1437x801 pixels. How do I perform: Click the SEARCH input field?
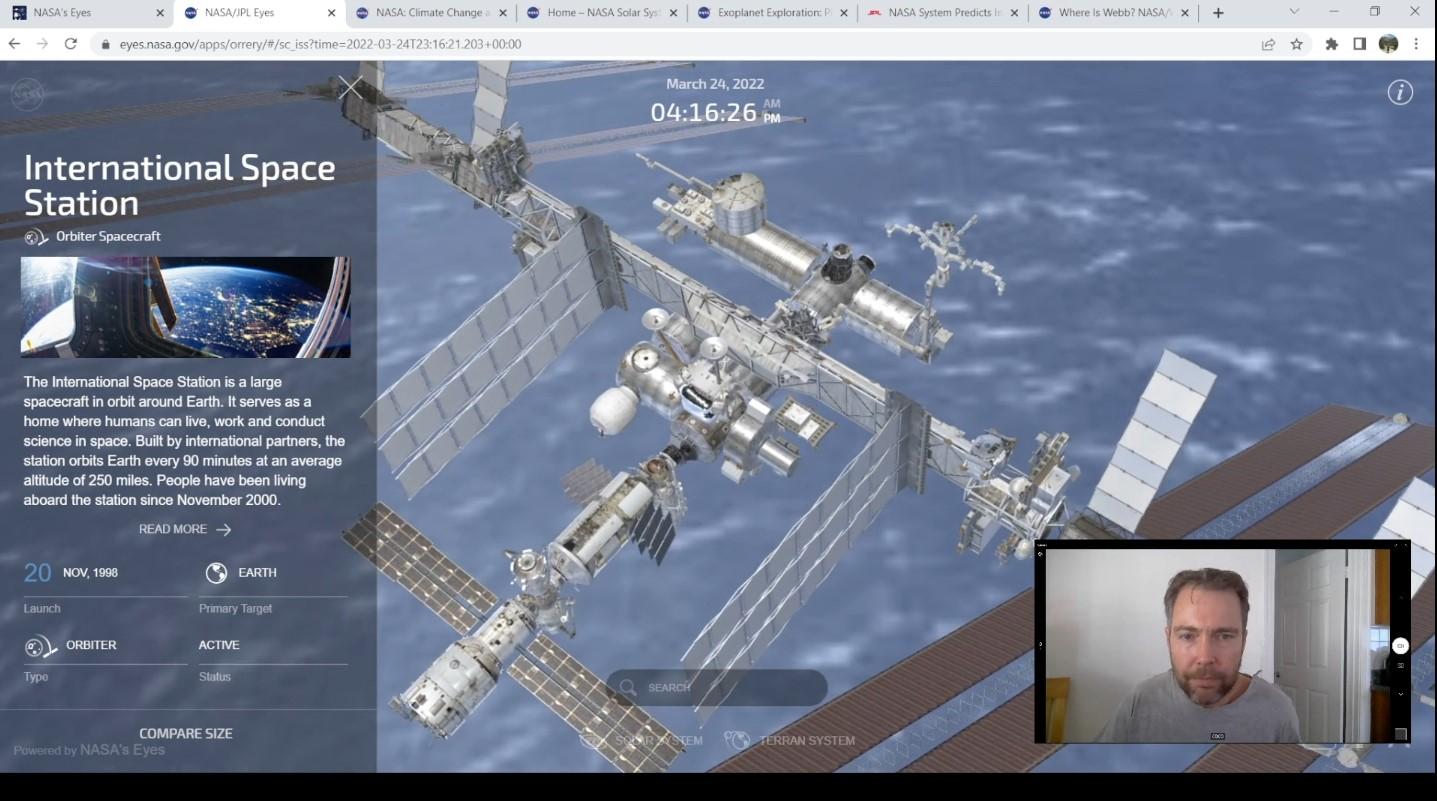(717, 688)
